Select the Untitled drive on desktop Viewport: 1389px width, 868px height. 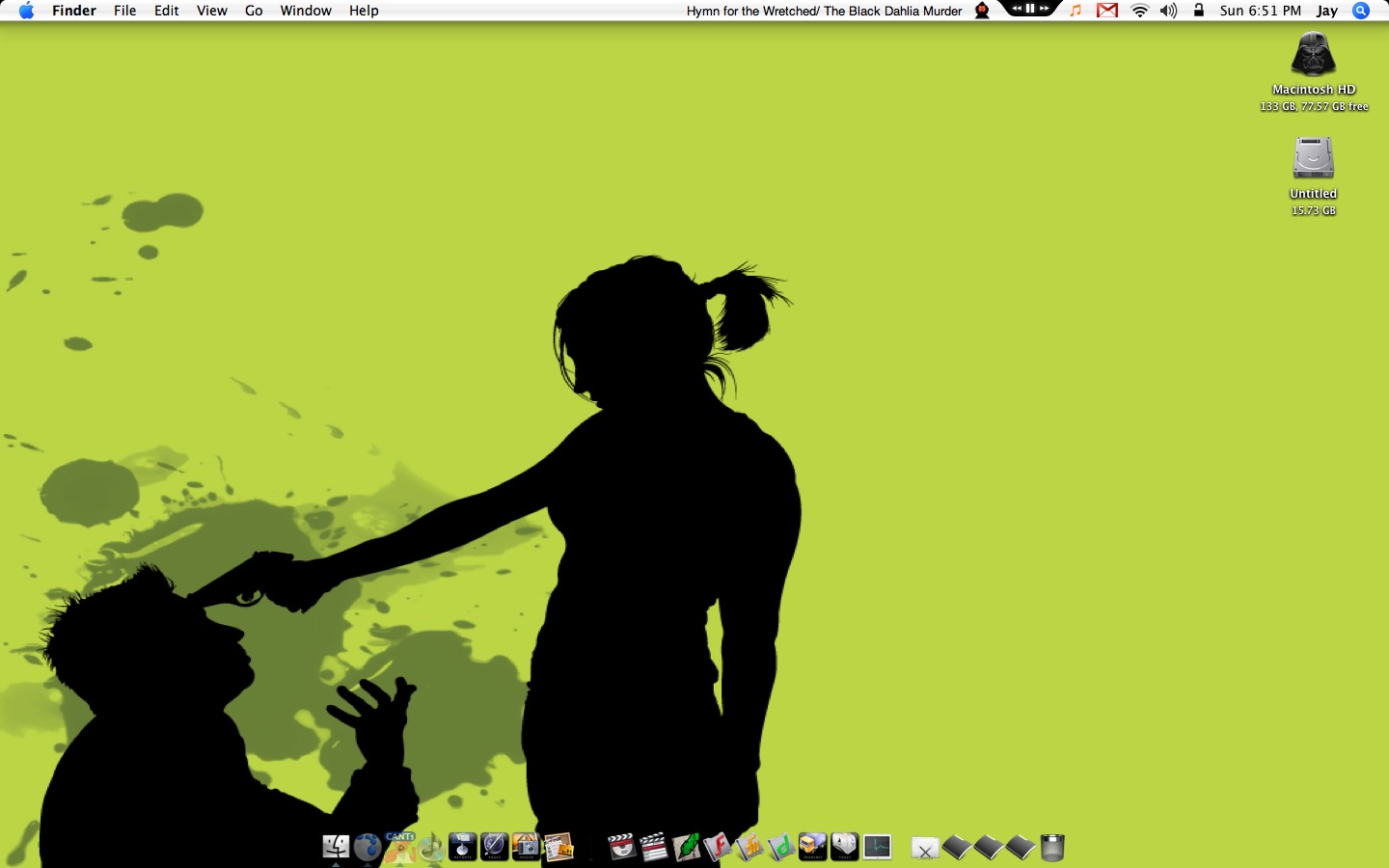click(1313, 157)
